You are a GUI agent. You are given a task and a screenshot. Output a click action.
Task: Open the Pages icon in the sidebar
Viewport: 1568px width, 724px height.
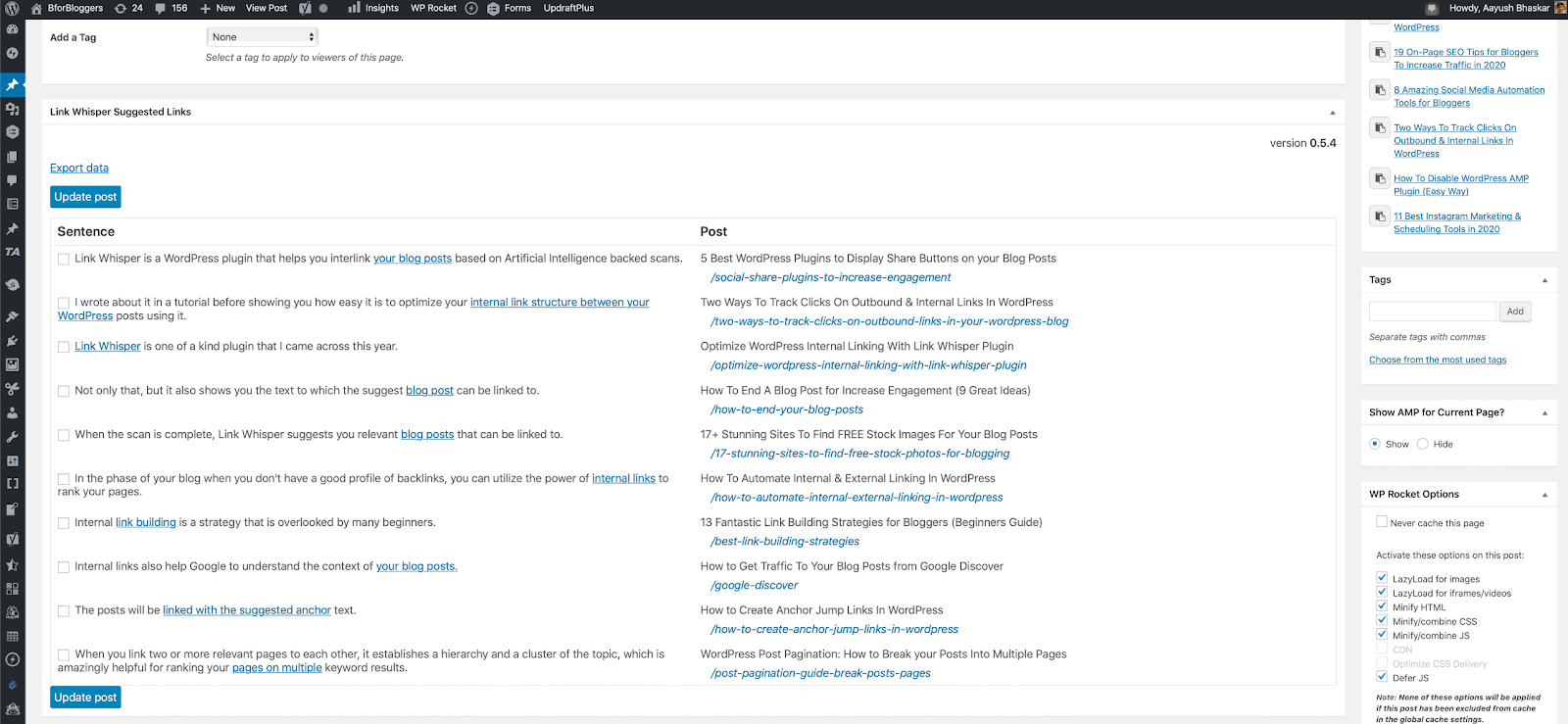[13, 157]
